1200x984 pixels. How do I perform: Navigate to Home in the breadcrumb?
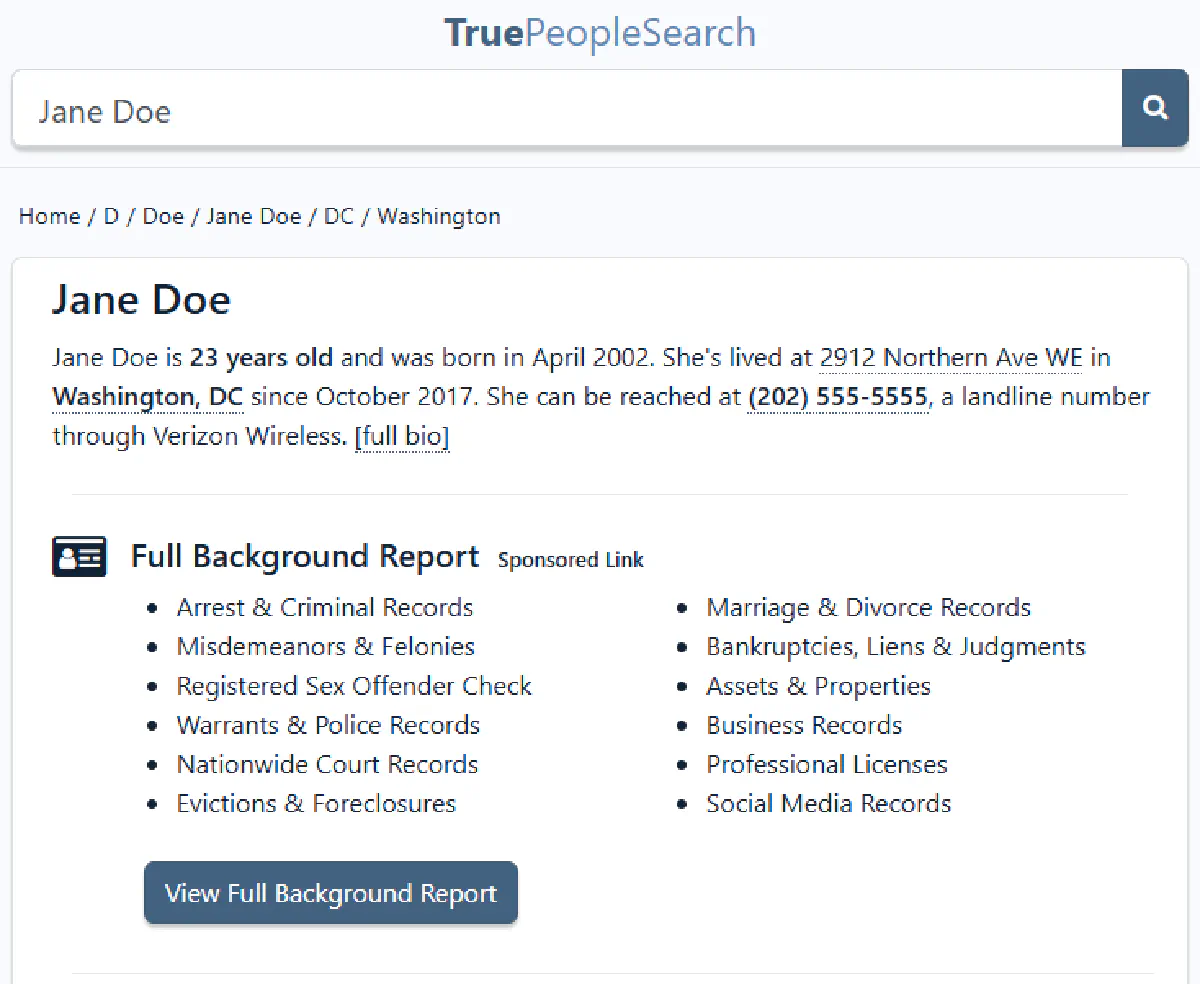49,216
